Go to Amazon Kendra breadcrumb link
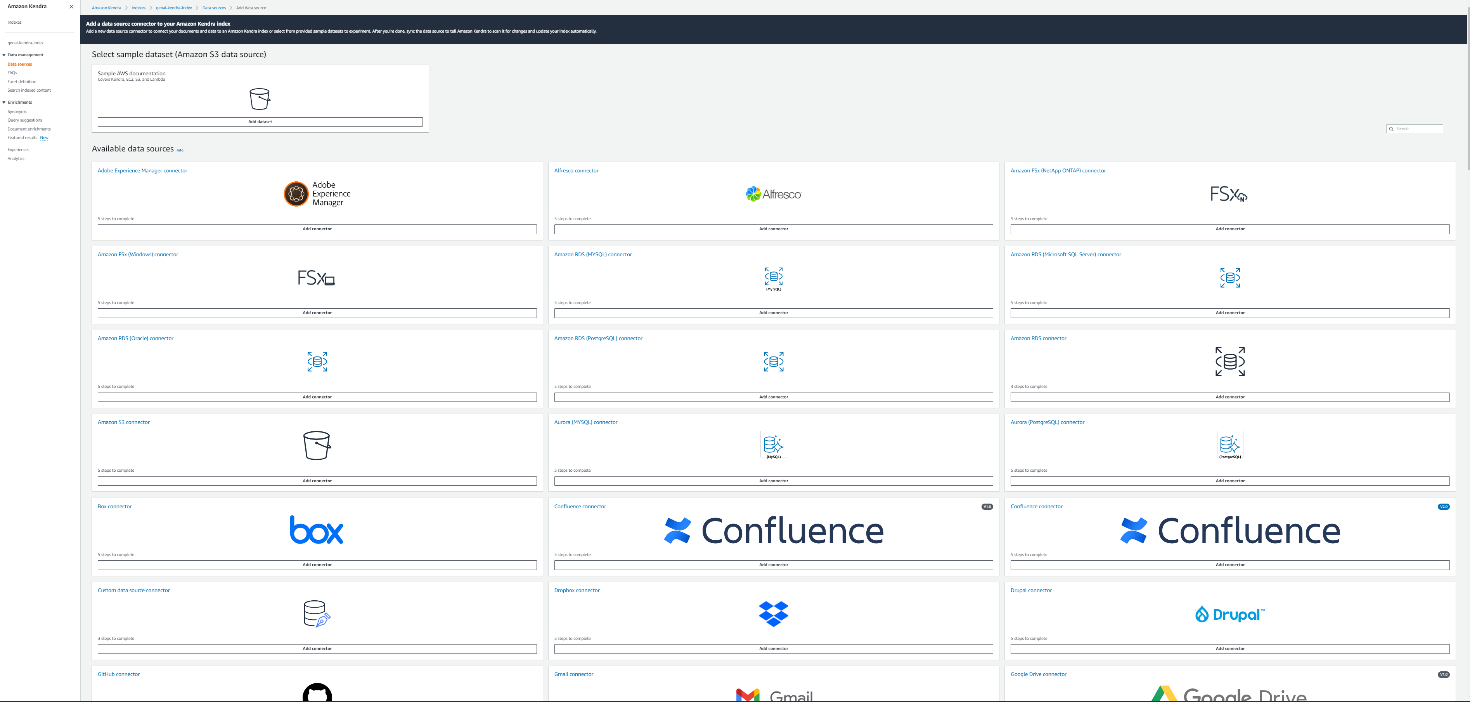Viewport: 1470px width, 702px height. pos(106,7)
